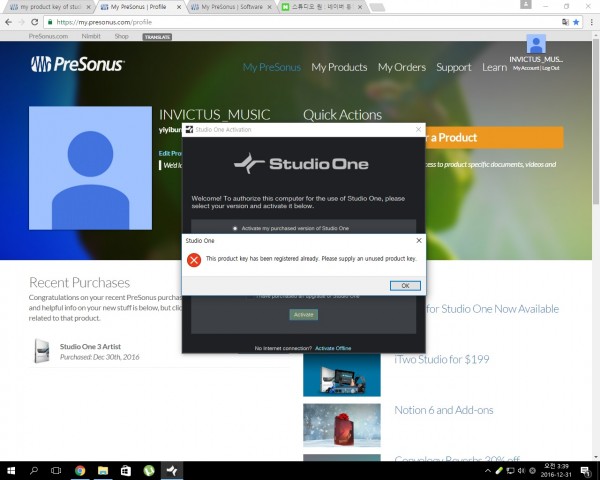Open the Chrome three-dot menu
This screenshot has height=480, width=600.
pos(589,21)
